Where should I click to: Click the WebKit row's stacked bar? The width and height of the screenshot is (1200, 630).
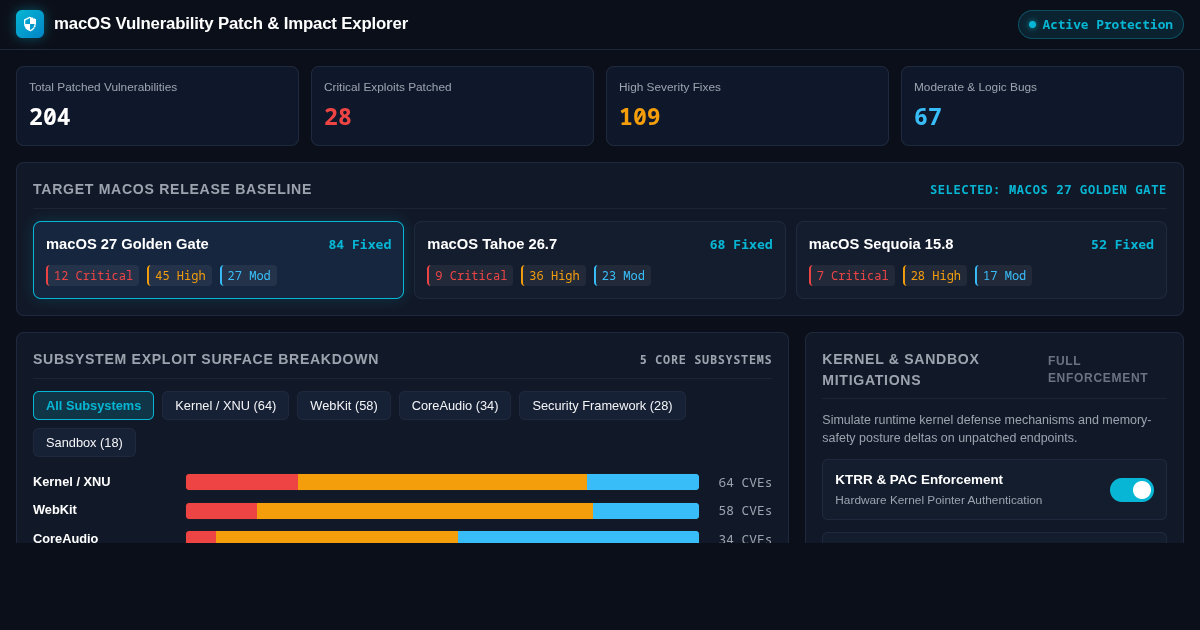[442, 511]
